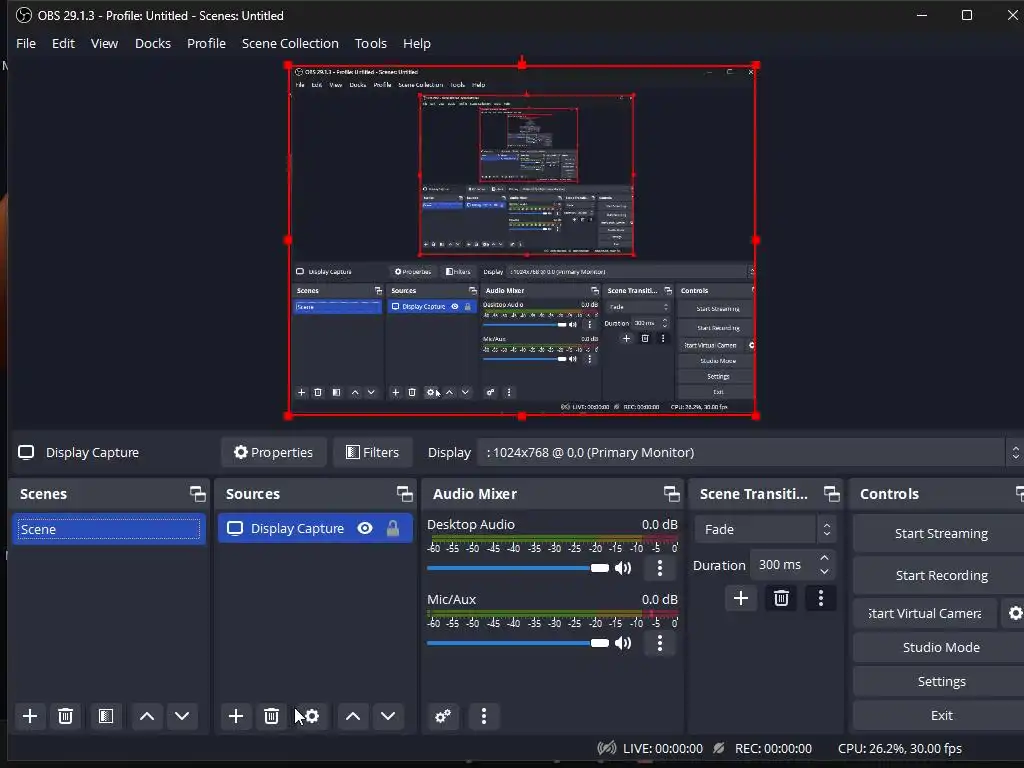The image size is (1024, 768).
Task: Decrease transition Duration with down arrow
Action: pos(825,572)
